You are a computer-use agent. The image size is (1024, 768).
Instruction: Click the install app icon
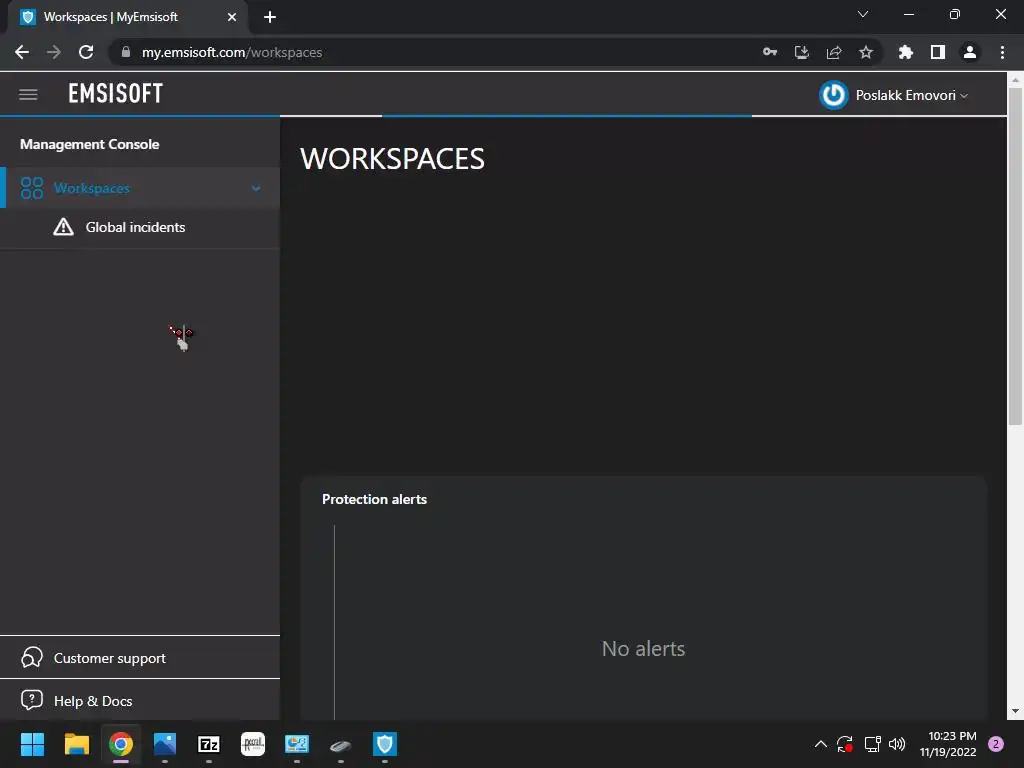(802, 52)
